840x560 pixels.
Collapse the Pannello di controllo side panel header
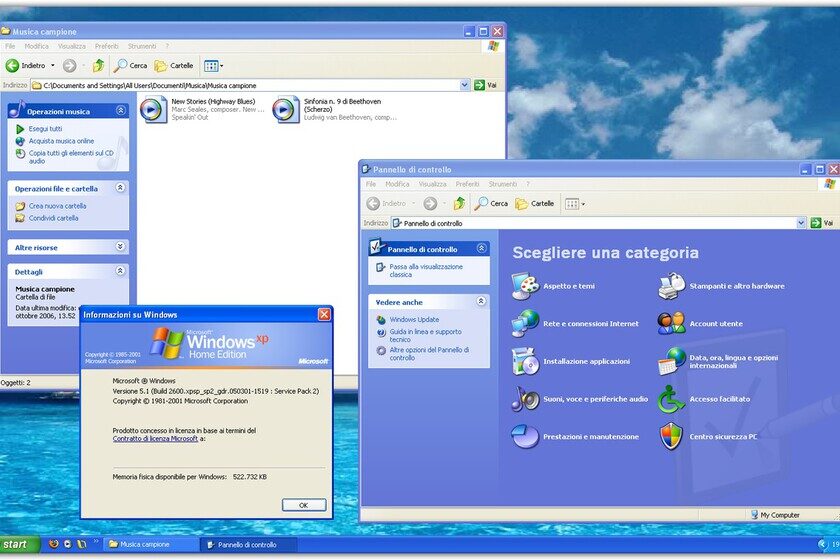coord(481,248)
